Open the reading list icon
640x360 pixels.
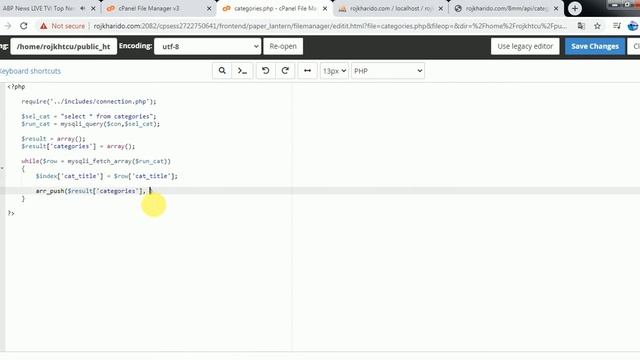(x=617, y=26)
